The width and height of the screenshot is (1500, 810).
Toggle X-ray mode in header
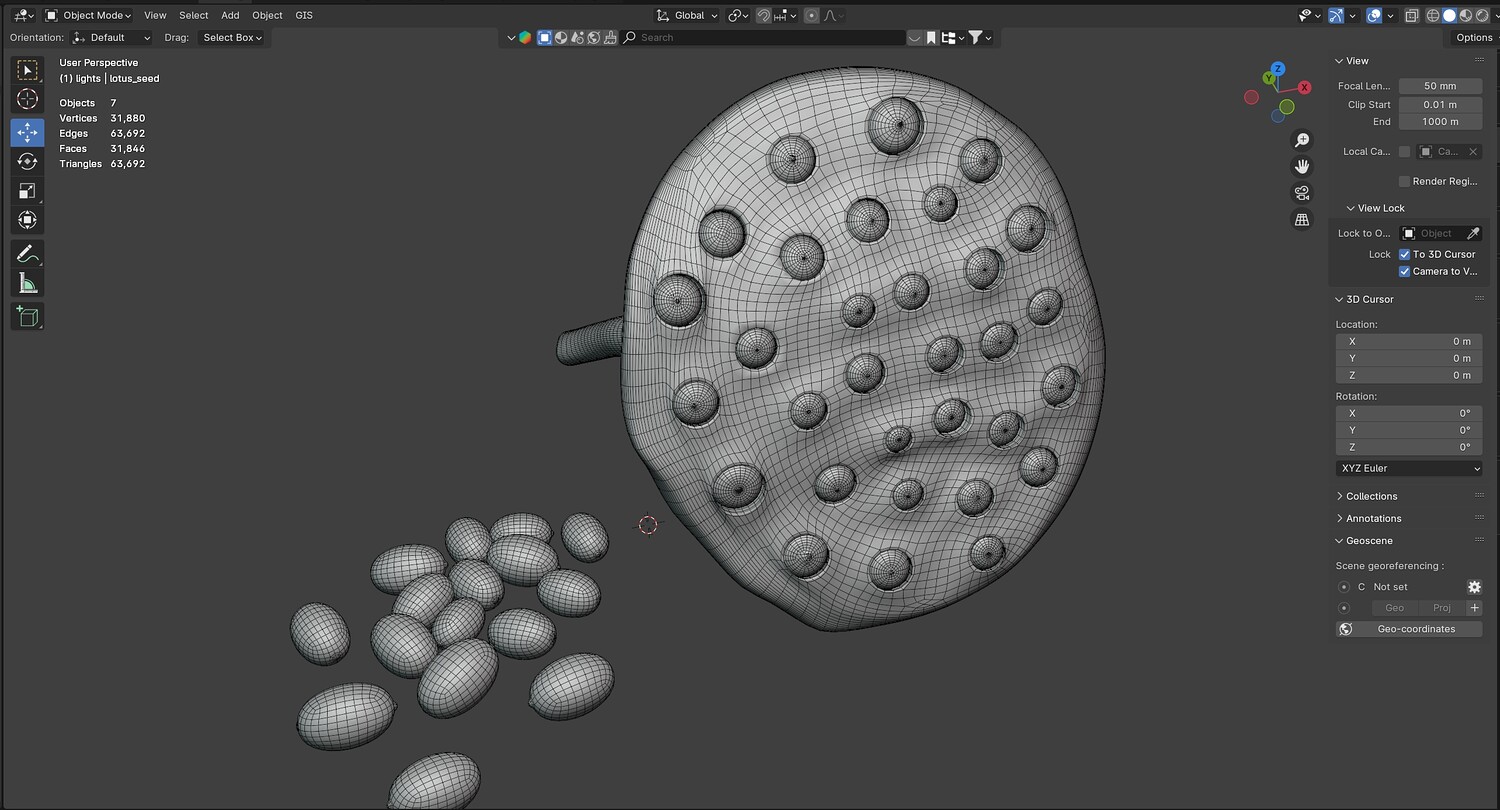[1411, 15]
